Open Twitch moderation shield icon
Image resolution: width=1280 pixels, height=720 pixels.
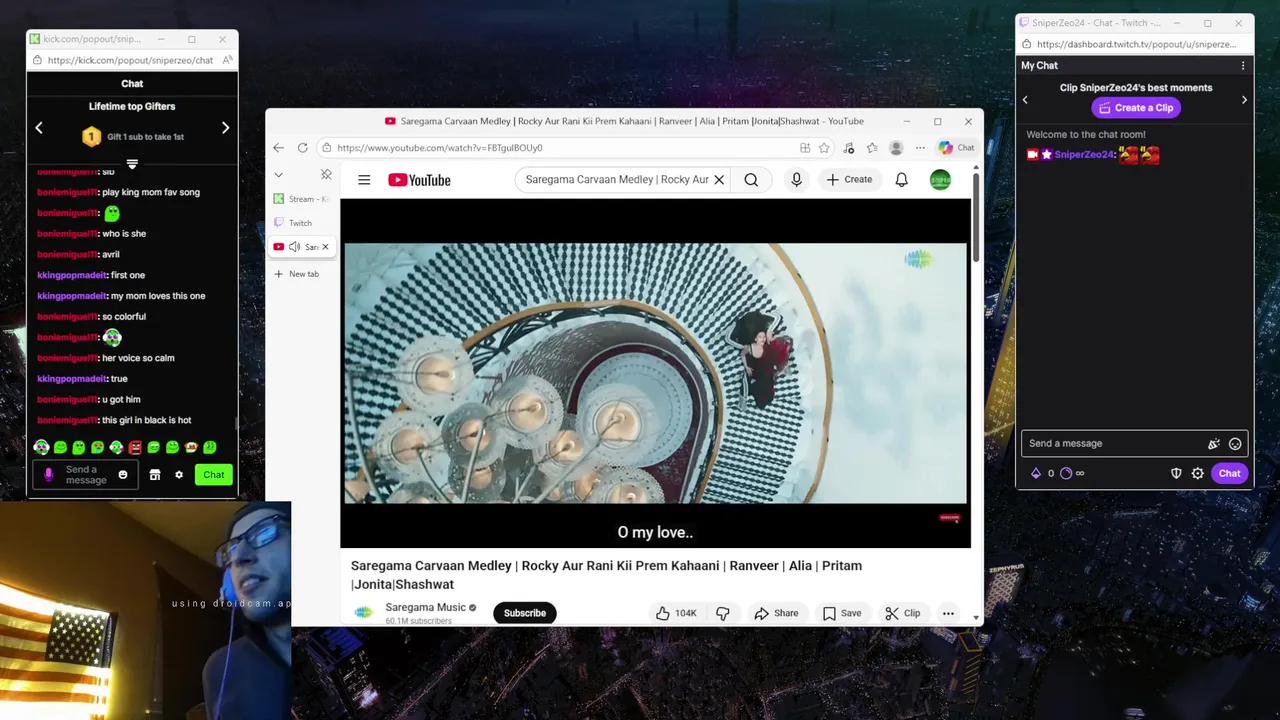(1176, 474)
